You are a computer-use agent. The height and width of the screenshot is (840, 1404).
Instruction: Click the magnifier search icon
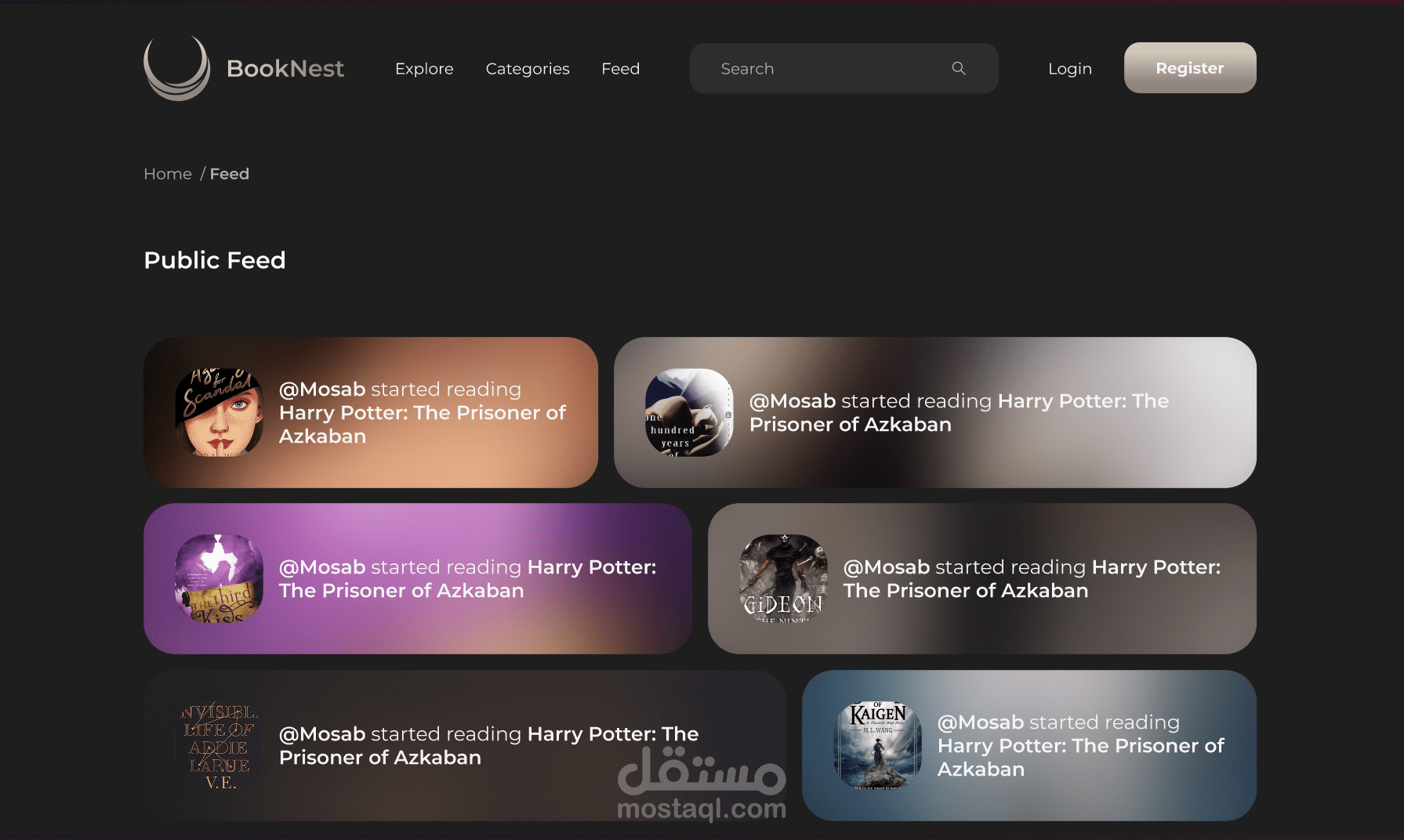(959, 68)
